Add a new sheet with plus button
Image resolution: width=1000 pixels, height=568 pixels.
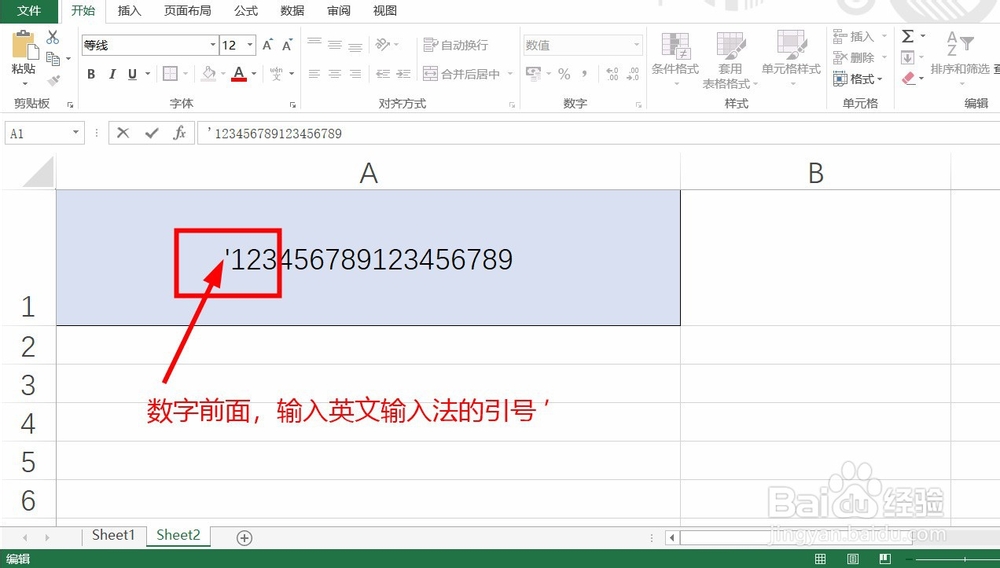point(244,538)
